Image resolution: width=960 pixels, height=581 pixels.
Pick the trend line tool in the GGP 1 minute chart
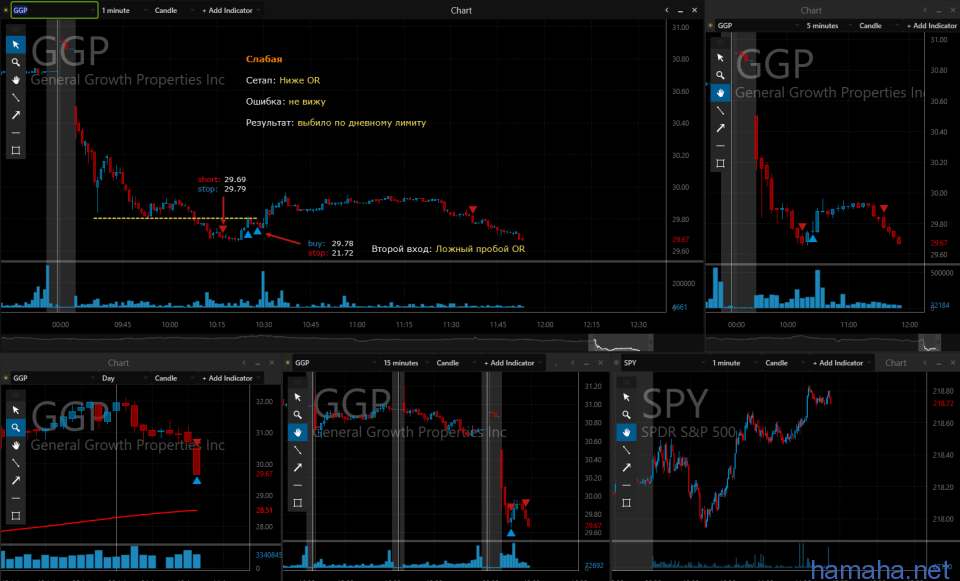tap(16, 97)
